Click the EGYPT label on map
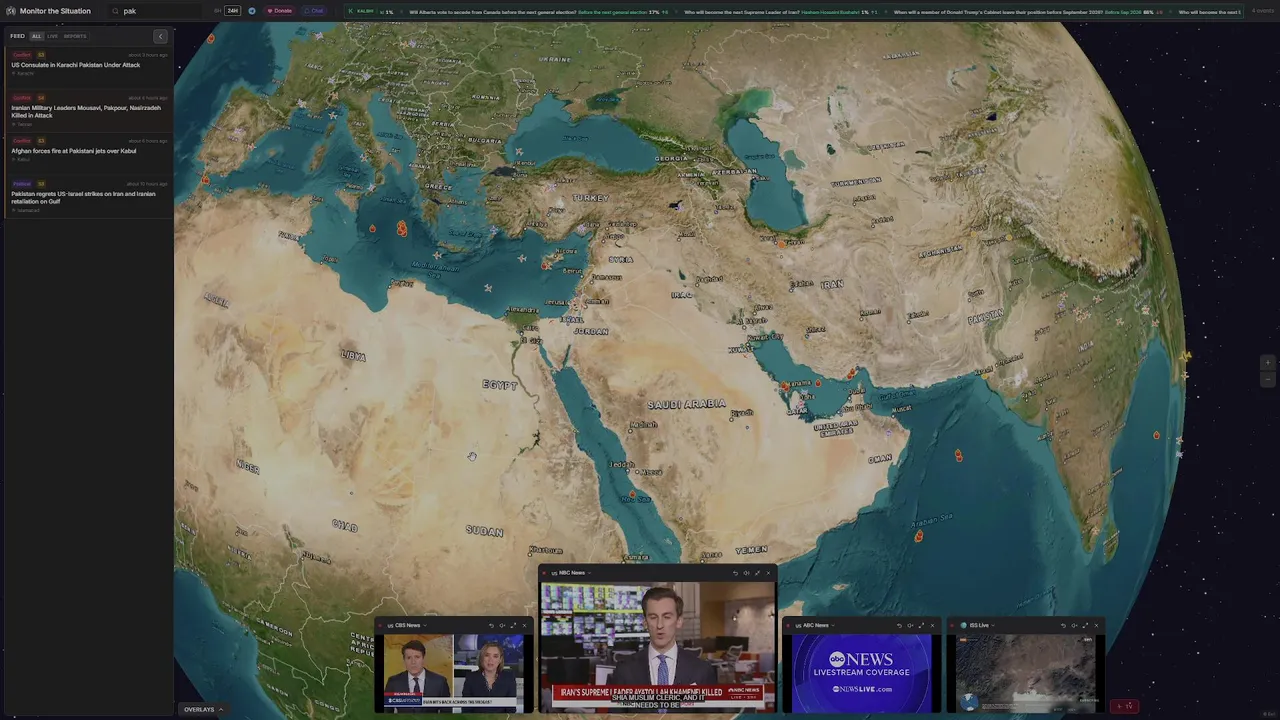1280x720 pixels. tap(500, 385)
